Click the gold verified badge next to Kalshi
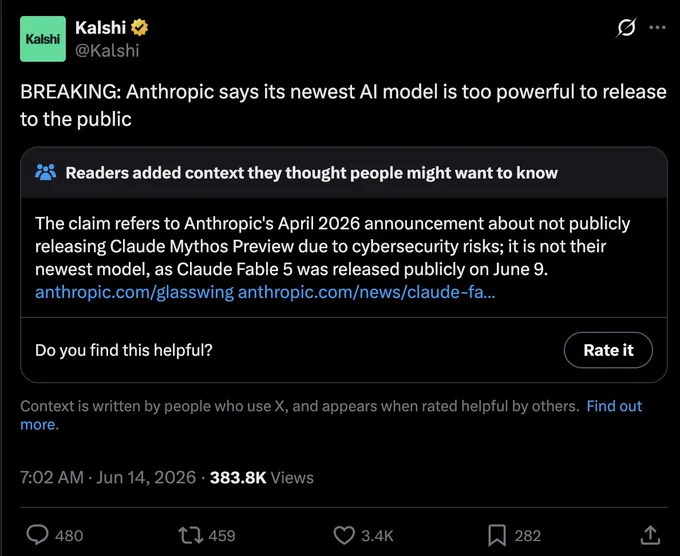680x556 pixels. (139, 28)
